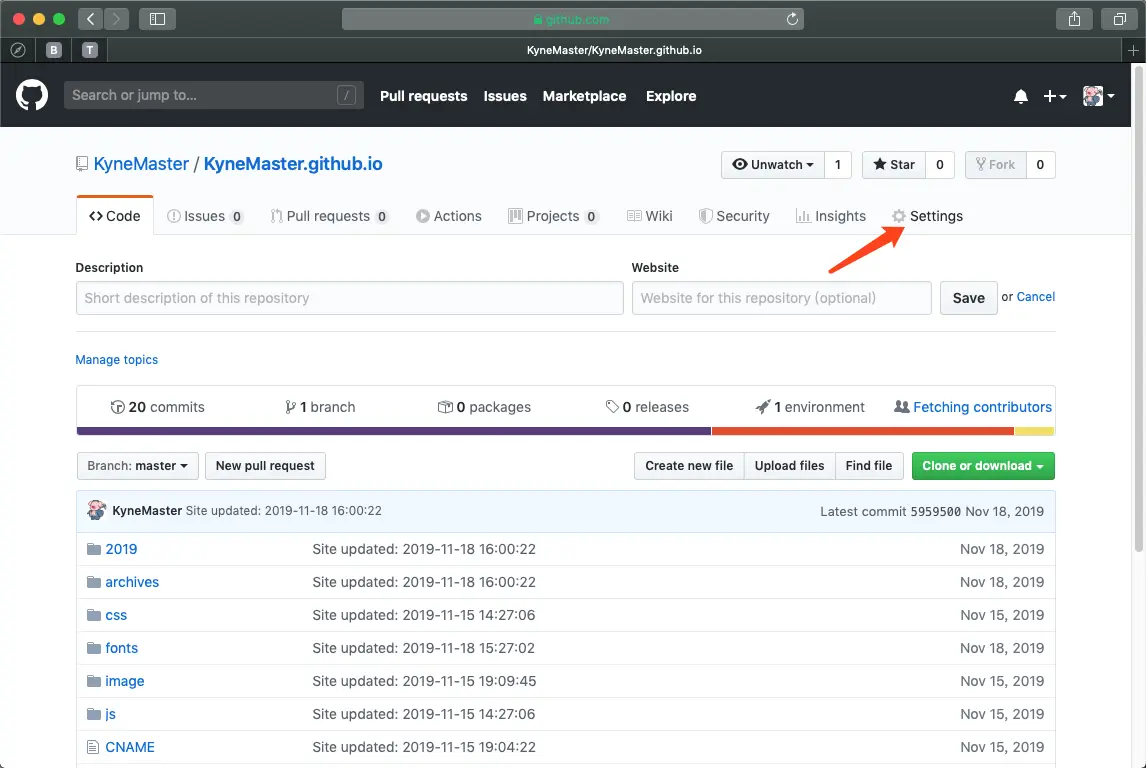
Task: Reload the page with refresh icon
Action: (x=792, y=19)
